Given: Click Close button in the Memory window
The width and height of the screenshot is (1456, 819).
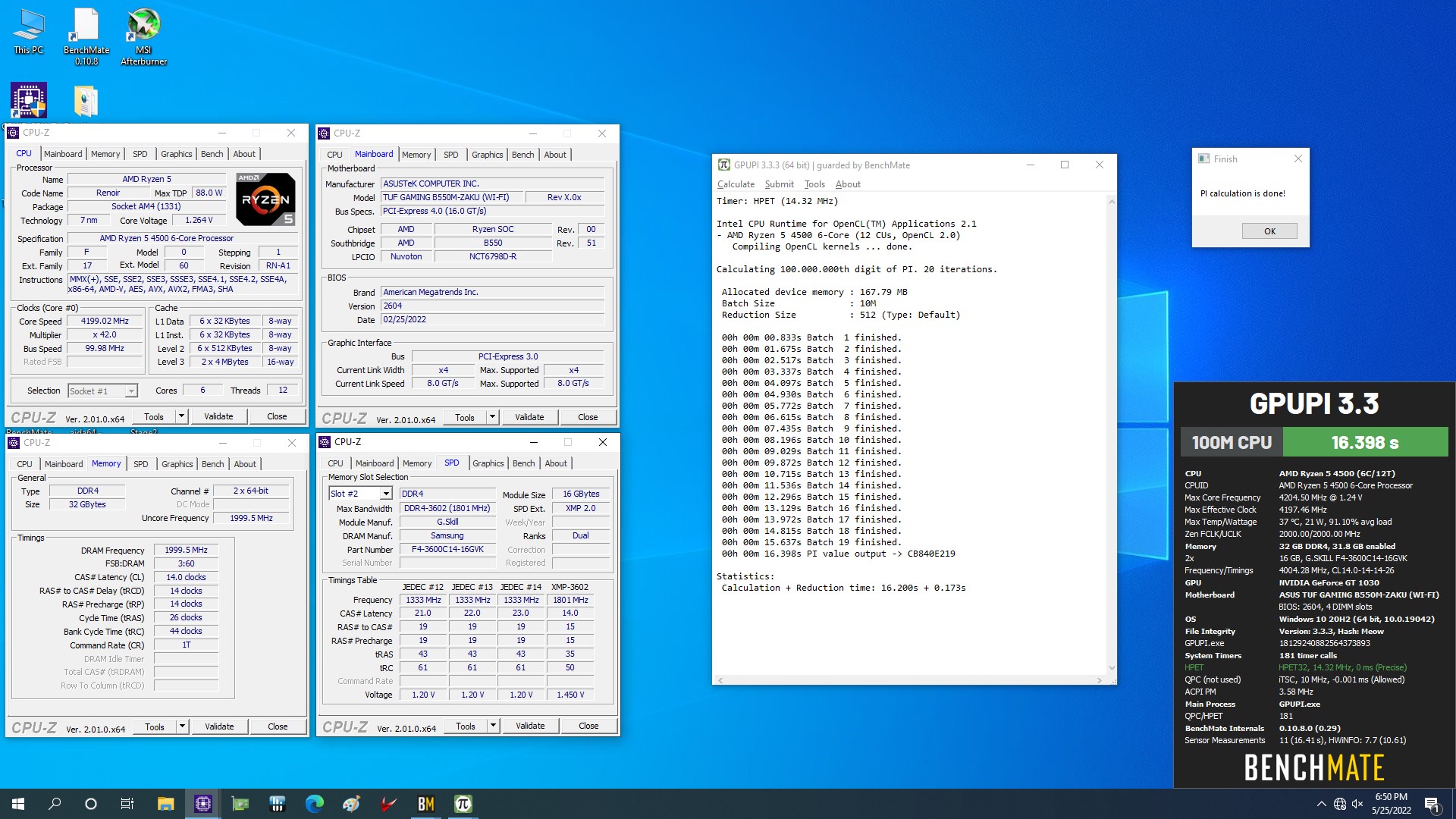Looking at the screenshot, I should (278, 726).
